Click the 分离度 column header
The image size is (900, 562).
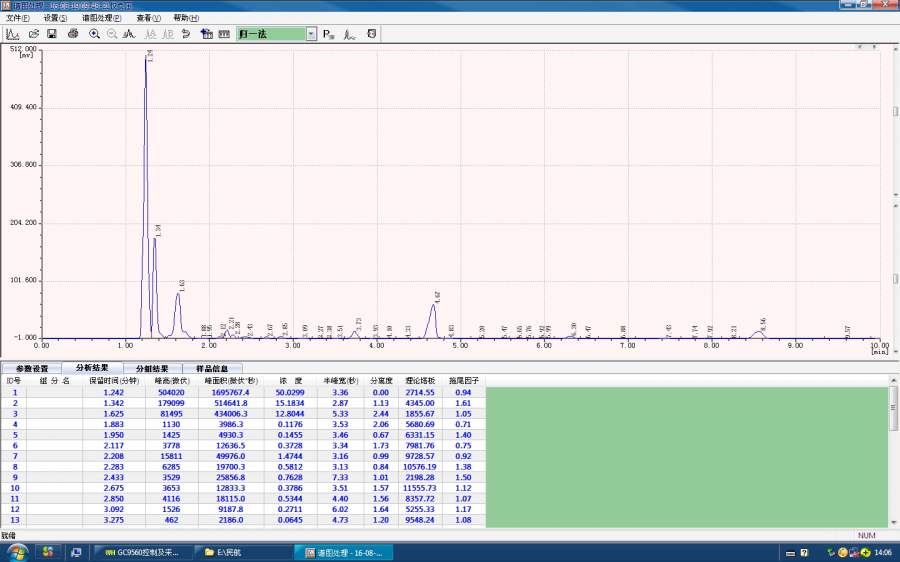click(381, 381)
